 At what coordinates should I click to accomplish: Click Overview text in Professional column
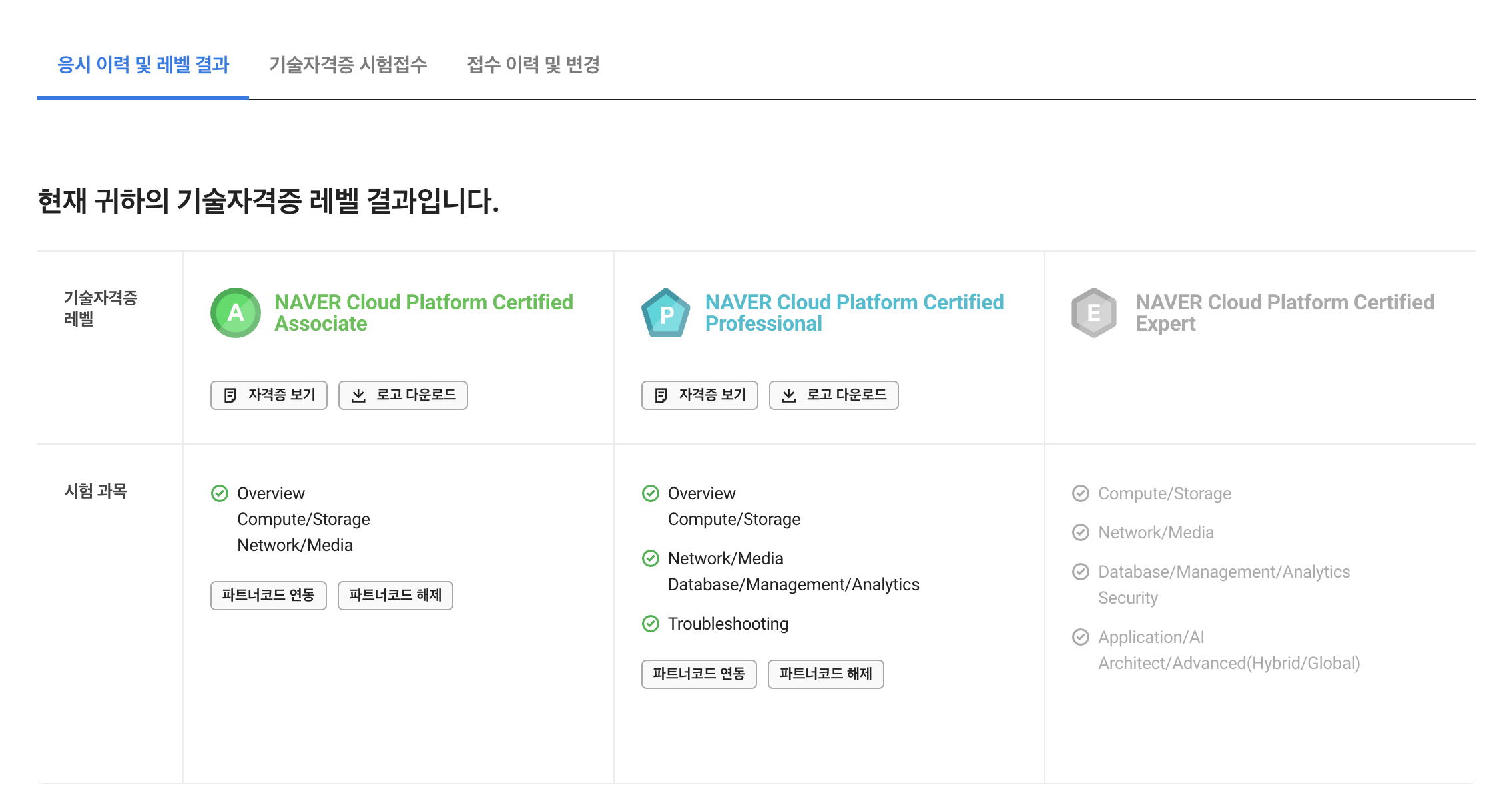click(701, 493)
